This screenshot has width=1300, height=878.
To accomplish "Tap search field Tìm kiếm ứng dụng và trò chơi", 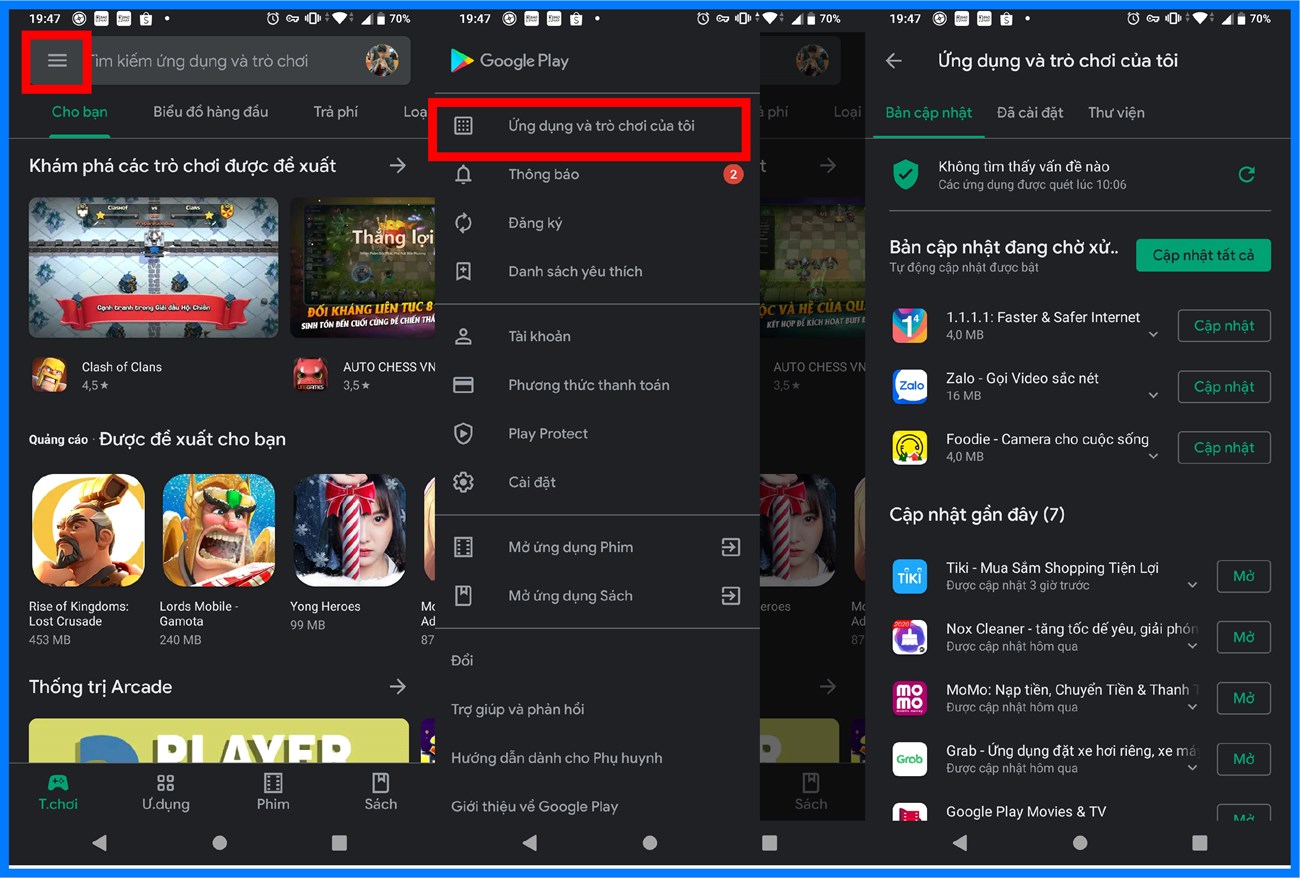I will click(x=220, y=61).
